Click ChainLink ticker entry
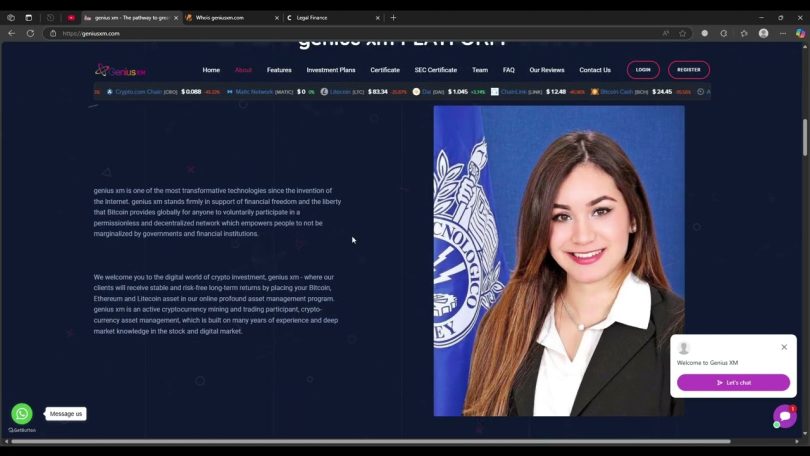The image size is (810, 456). click(x=538, y=92)
